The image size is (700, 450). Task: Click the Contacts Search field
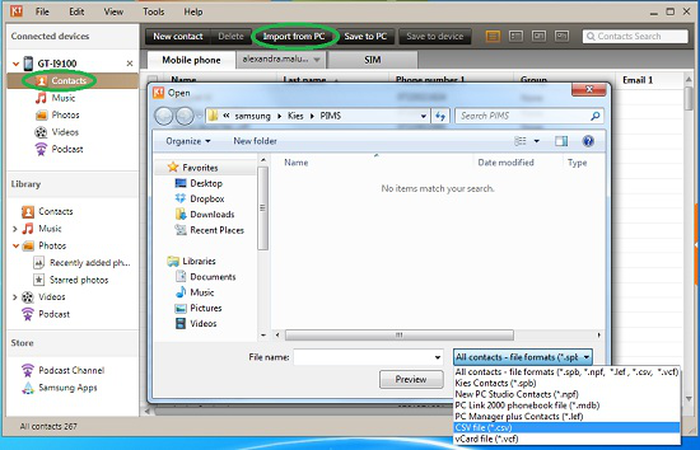(635, 36)
